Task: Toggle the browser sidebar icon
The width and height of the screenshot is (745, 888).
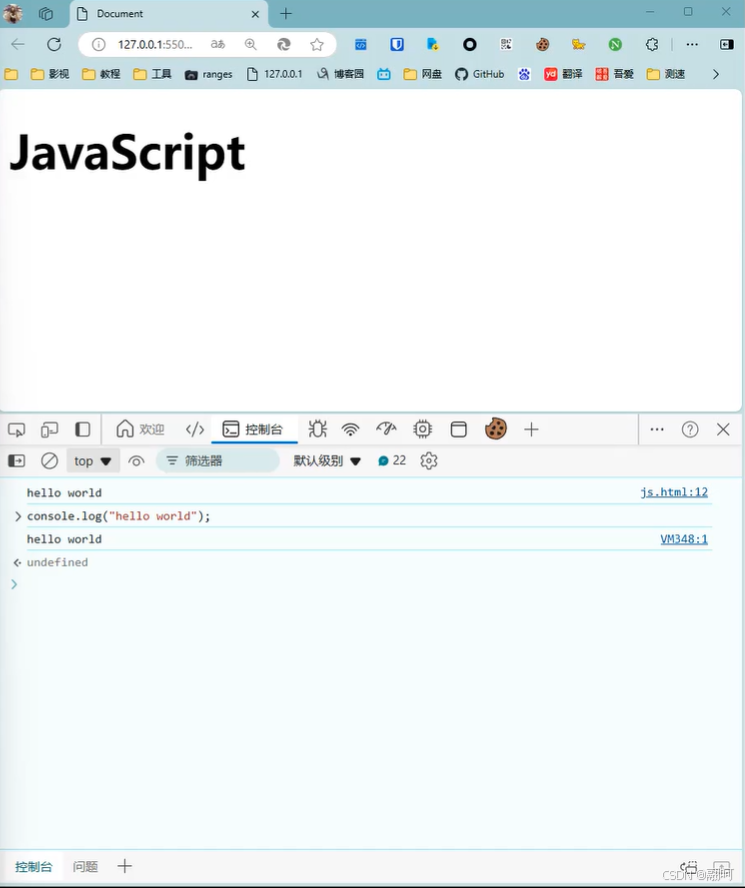Action: pos(727,44)
